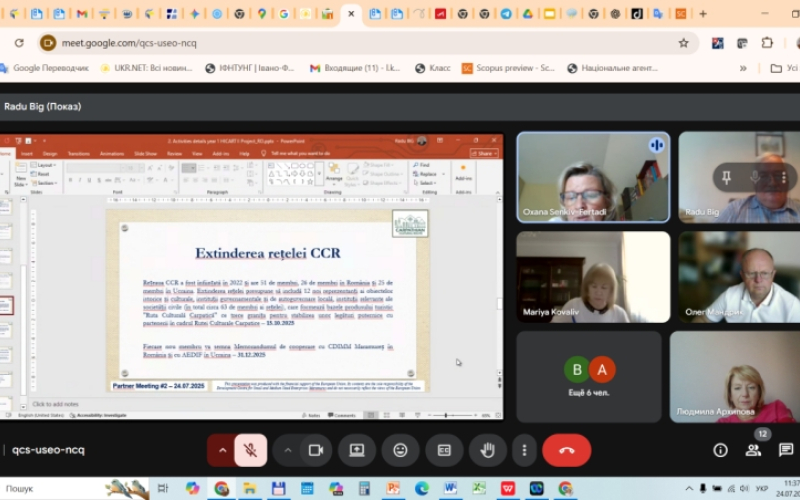
Task: Open Excel from the taskbar
Action: tap(479, 488)
